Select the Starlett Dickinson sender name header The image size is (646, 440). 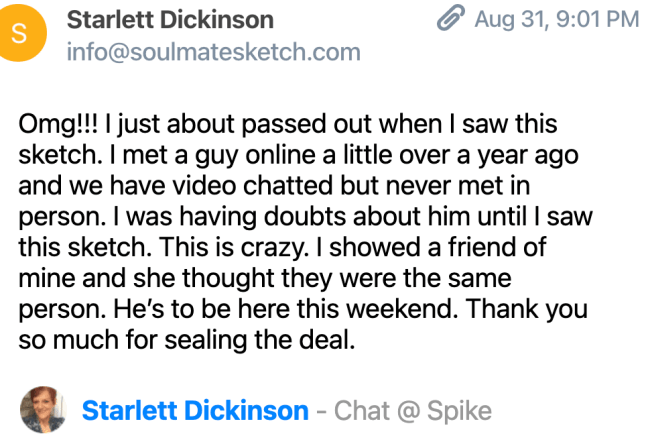[x=170, y=20]
